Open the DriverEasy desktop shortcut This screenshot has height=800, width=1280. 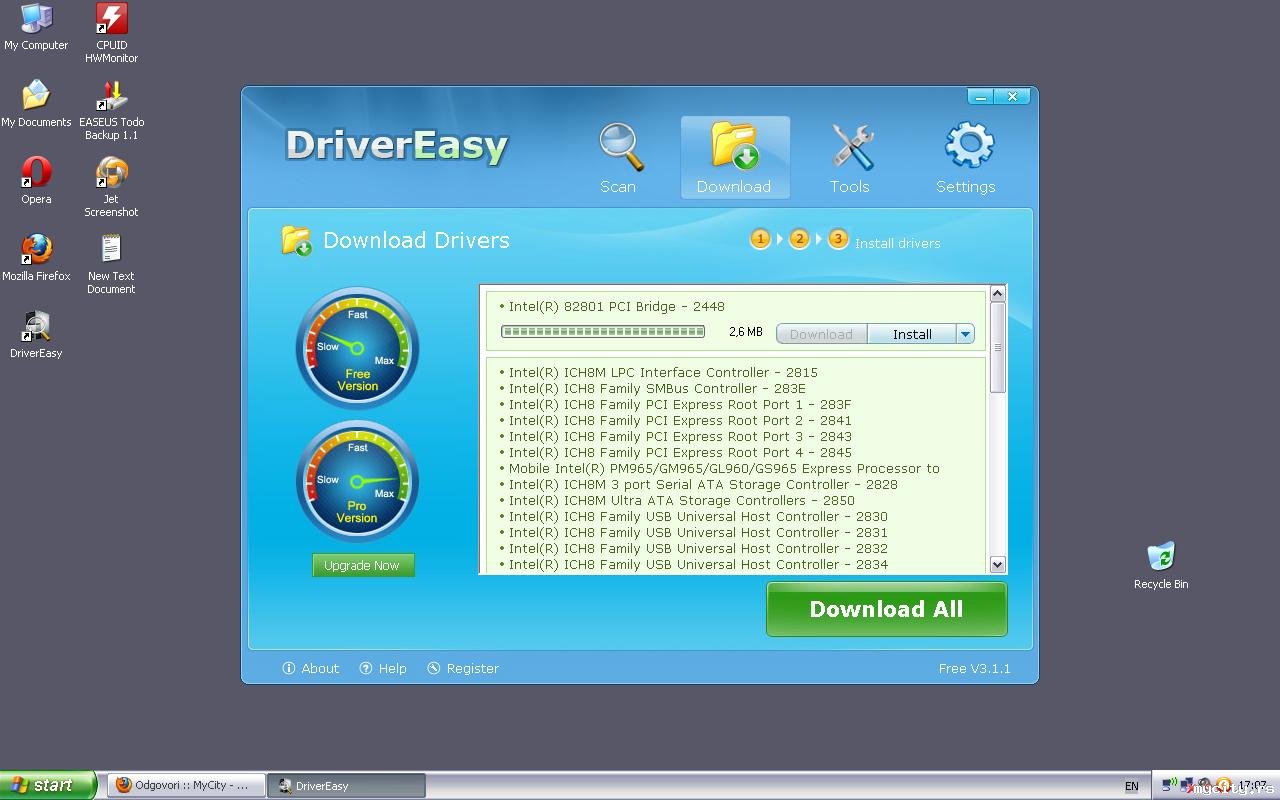36,335
